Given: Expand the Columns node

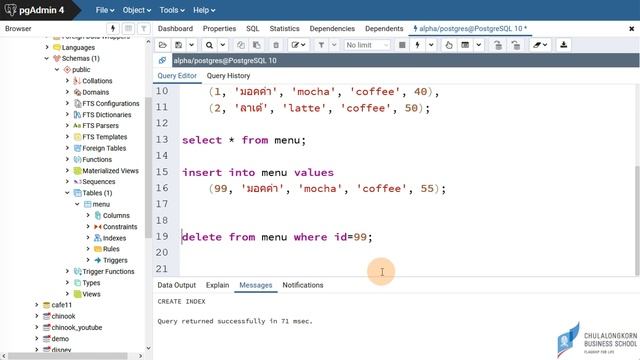Looking at the screenshot, I should point(88,215).
